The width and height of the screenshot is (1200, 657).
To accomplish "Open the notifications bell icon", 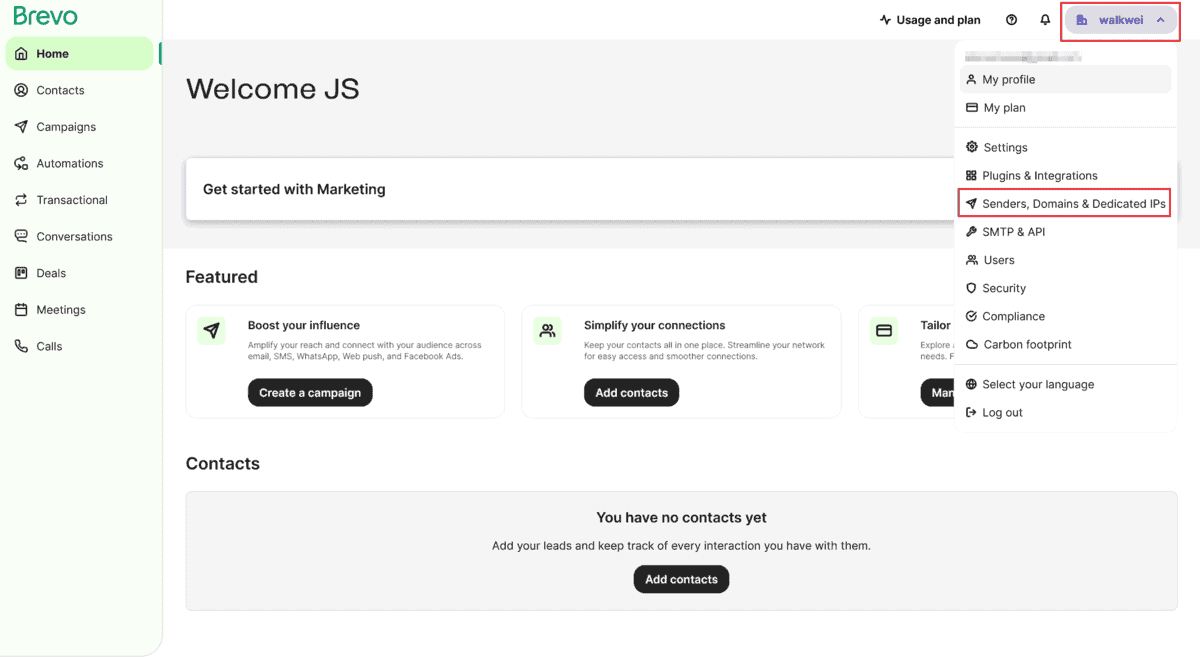I will tap(1045, 20).
